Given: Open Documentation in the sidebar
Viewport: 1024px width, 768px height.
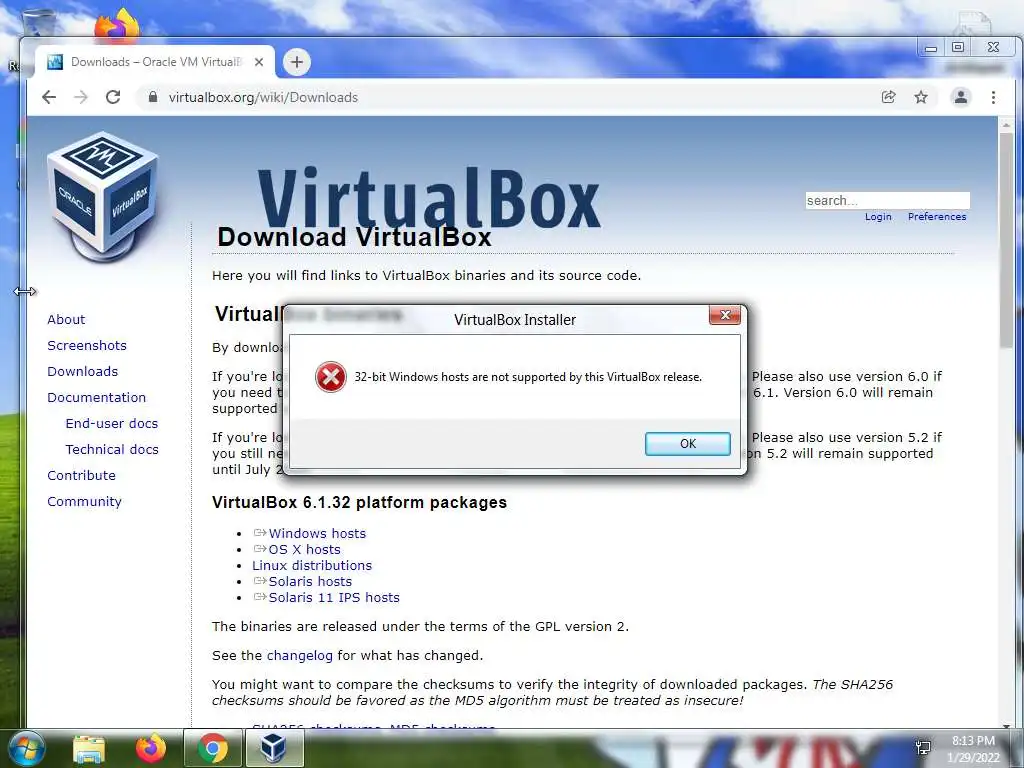Looking at the screenshot, I should tap(97, 398).
